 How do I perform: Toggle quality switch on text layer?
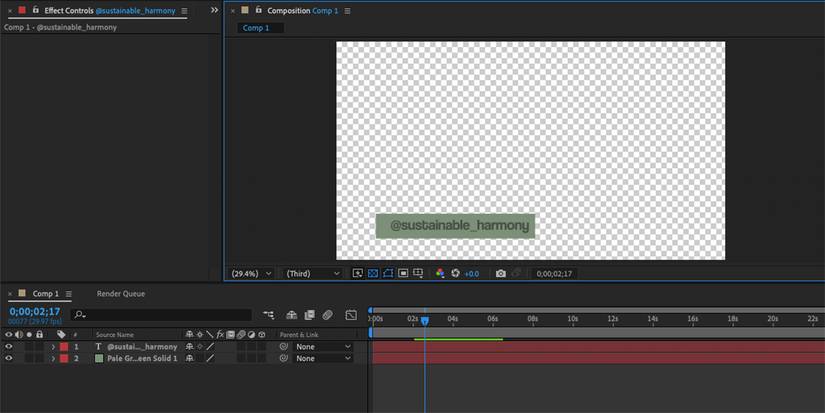point(210,347)
